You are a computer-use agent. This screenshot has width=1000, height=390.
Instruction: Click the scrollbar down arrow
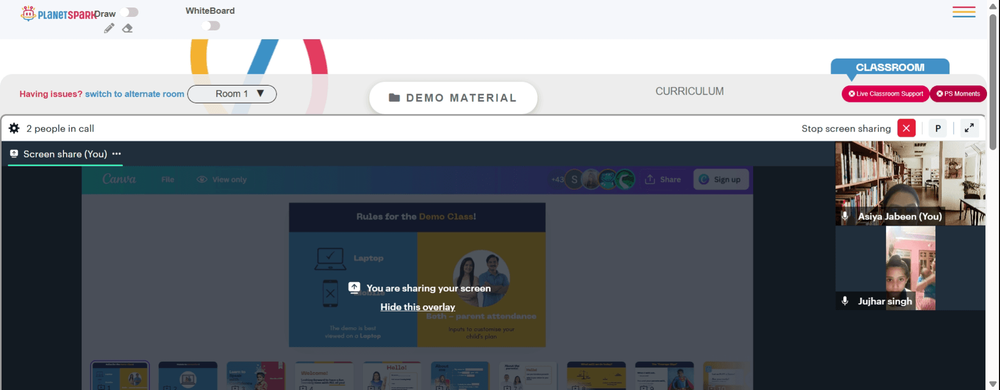click(993, 385)
